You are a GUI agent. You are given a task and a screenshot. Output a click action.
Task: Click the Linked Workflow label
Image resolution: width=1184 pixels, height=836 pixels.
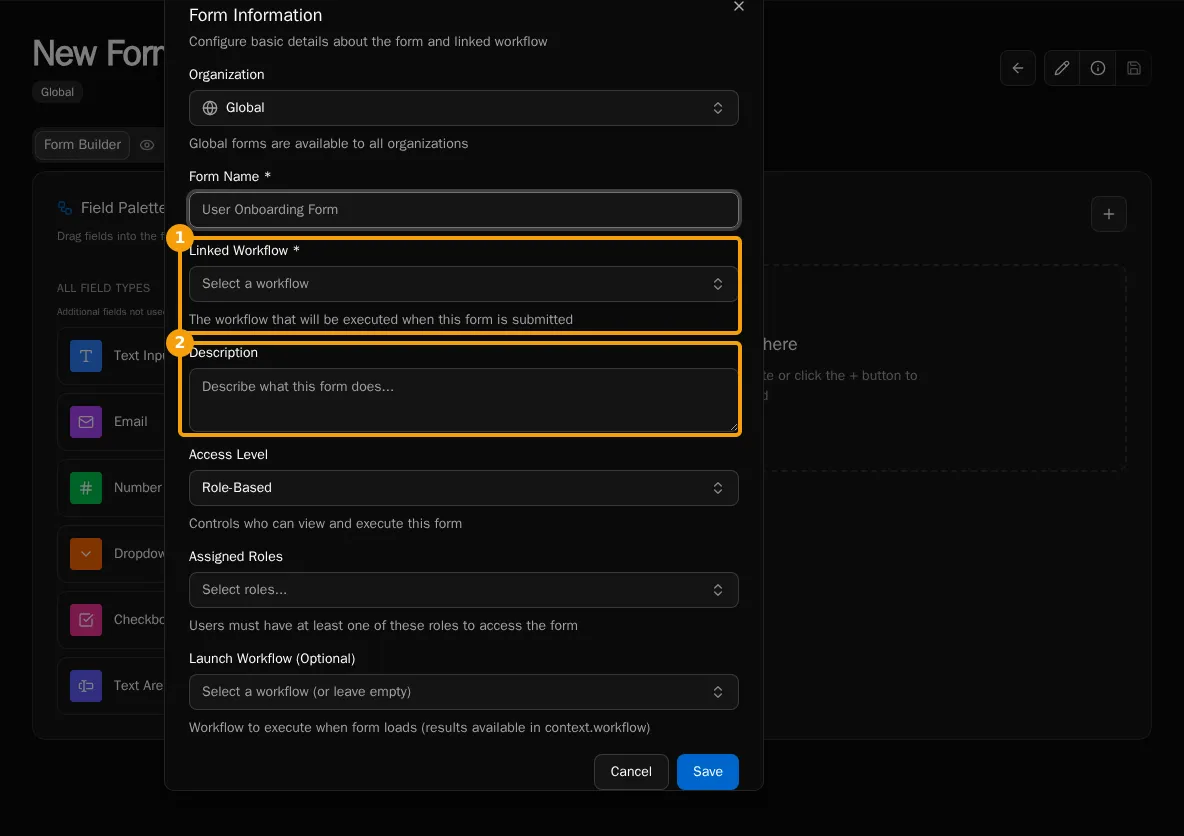point(244,251)
